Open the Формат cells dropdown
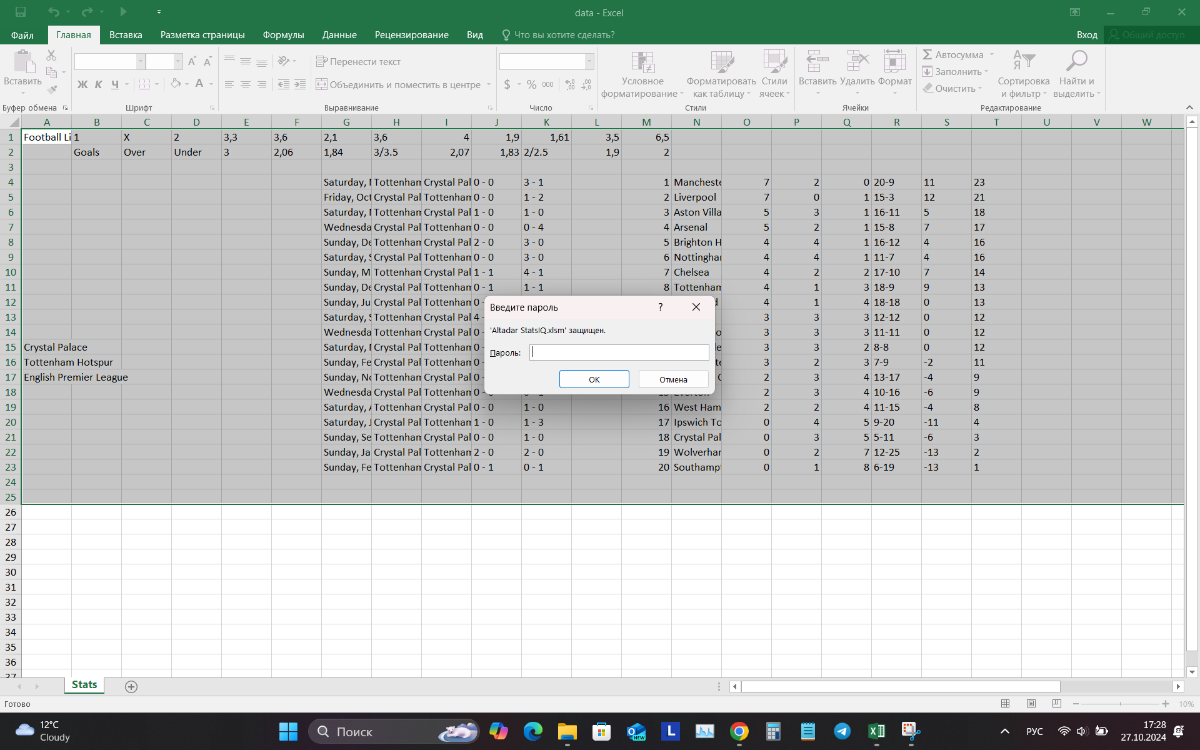Viewport: 1200px width, 750px height. pos(895,72)
